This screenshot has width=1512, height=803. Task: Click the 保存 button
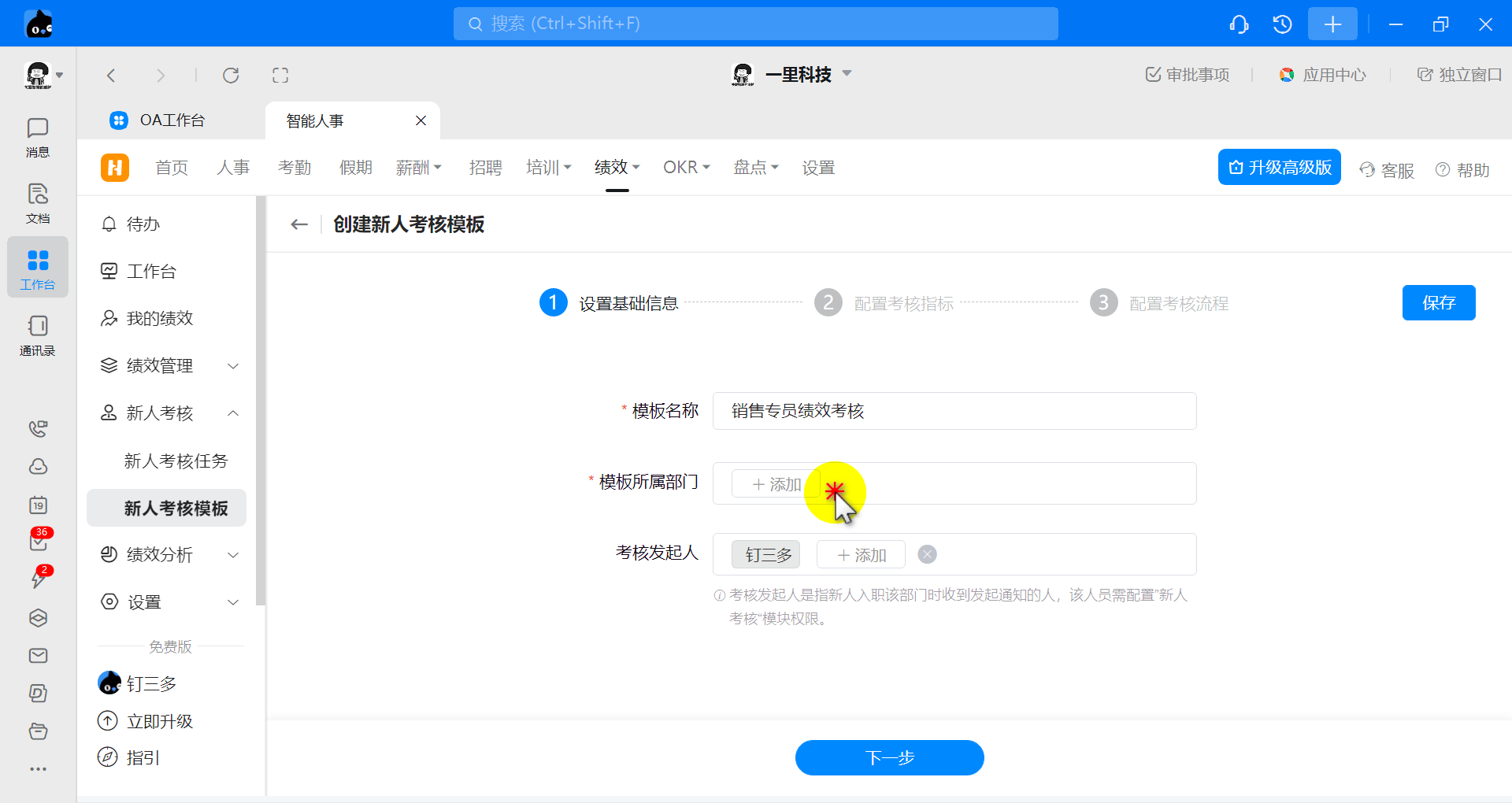[1438, 303]
